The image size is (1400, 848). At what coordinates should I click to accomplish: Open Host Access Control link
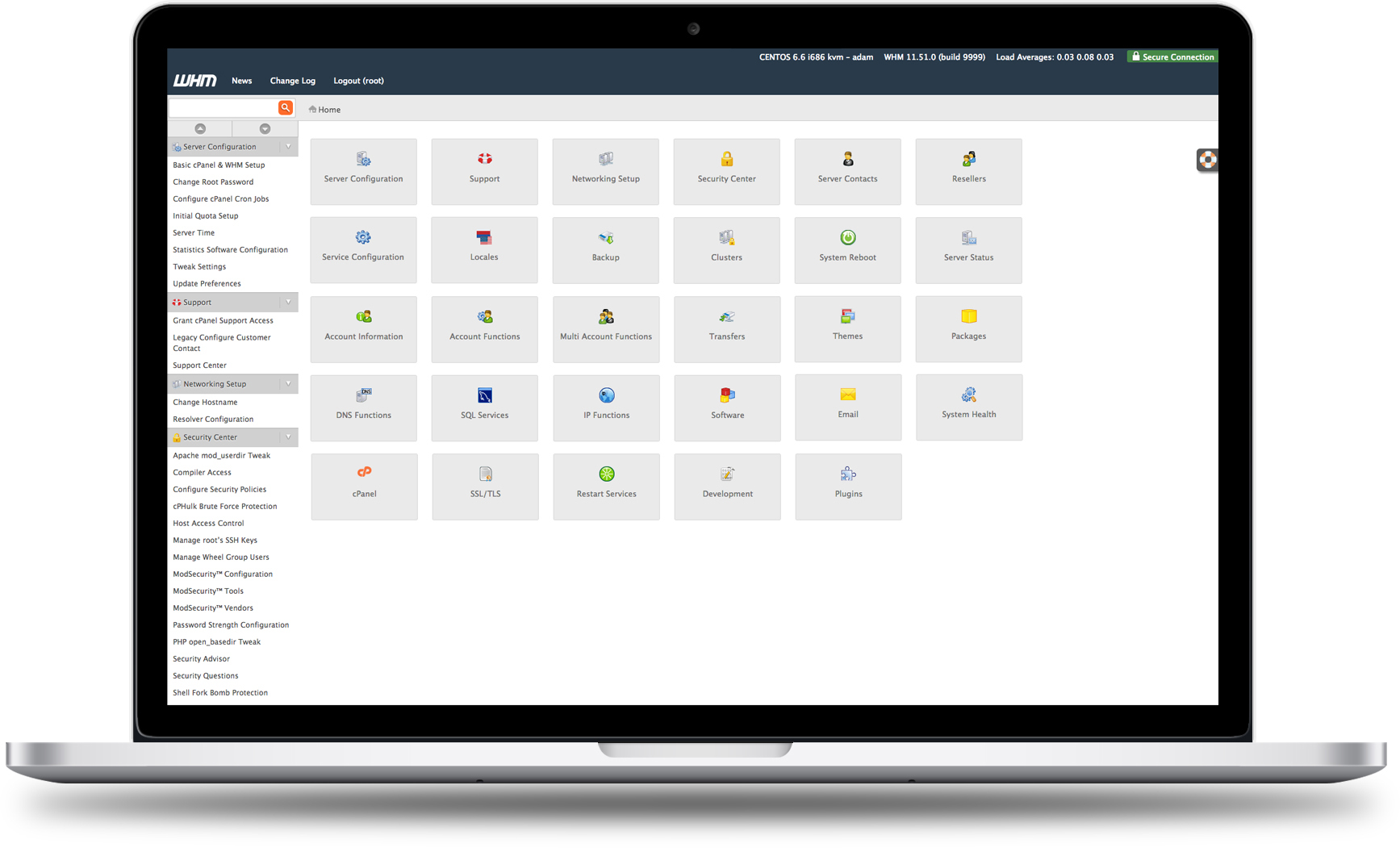pyautogui.click(x=208, y=523)
